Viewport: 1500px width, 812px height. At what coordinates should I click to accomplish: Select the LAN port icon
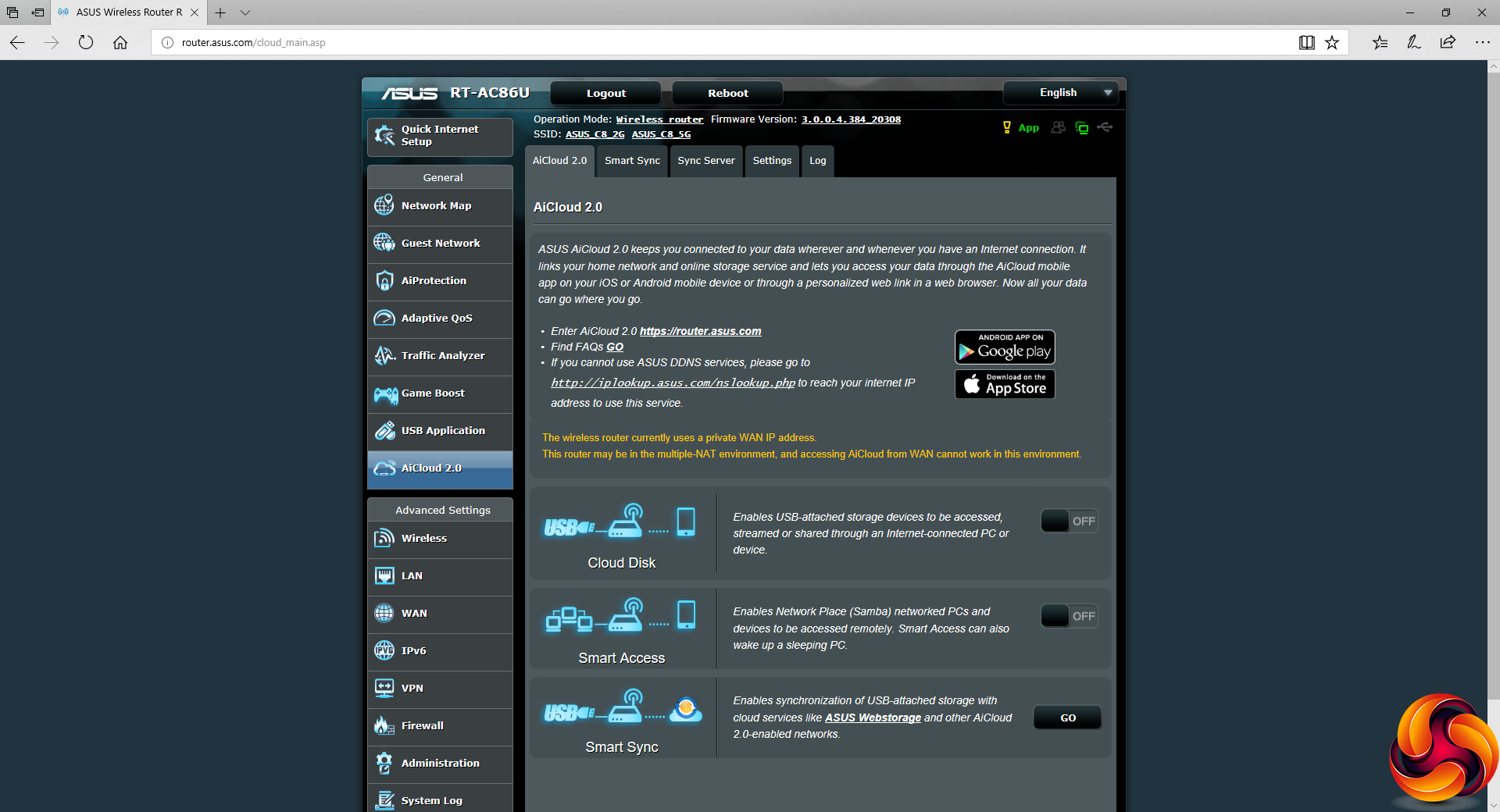coord(384,575)
